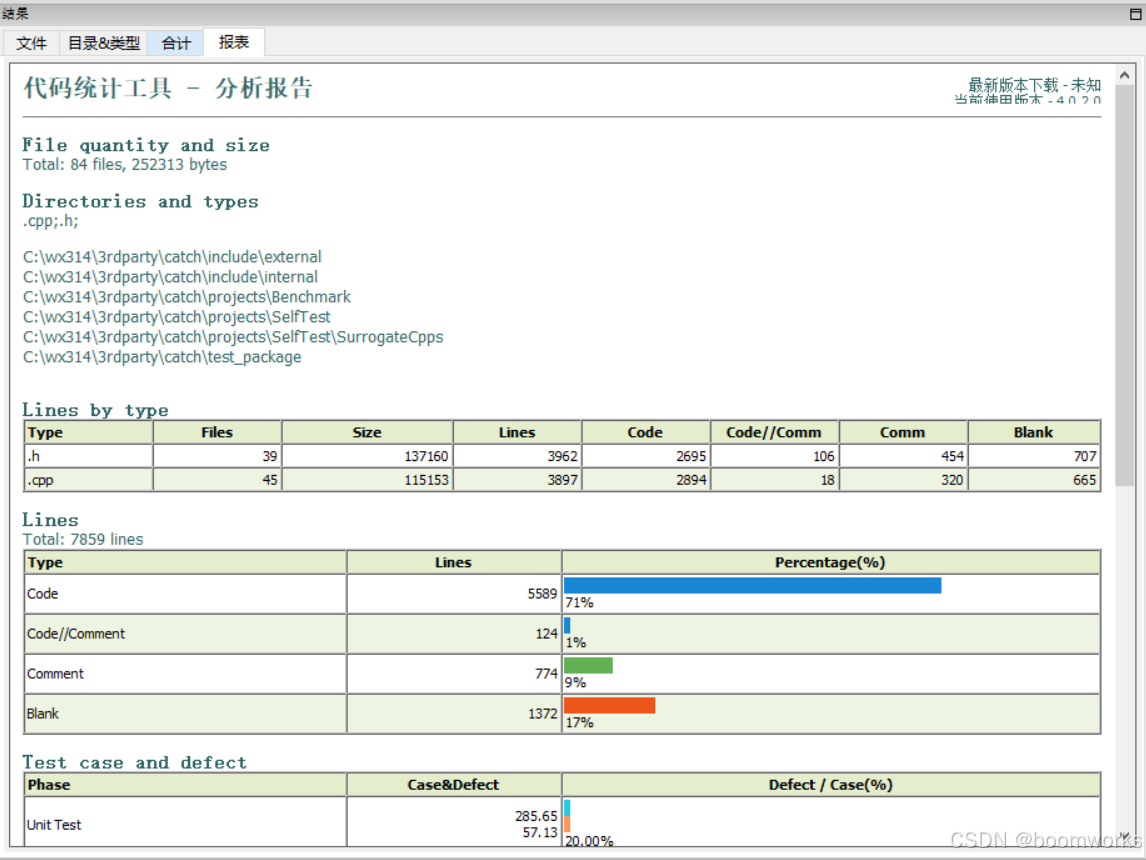Click path ending in include\external
This screenshot has width=1146, height=860.
(172, 257)
